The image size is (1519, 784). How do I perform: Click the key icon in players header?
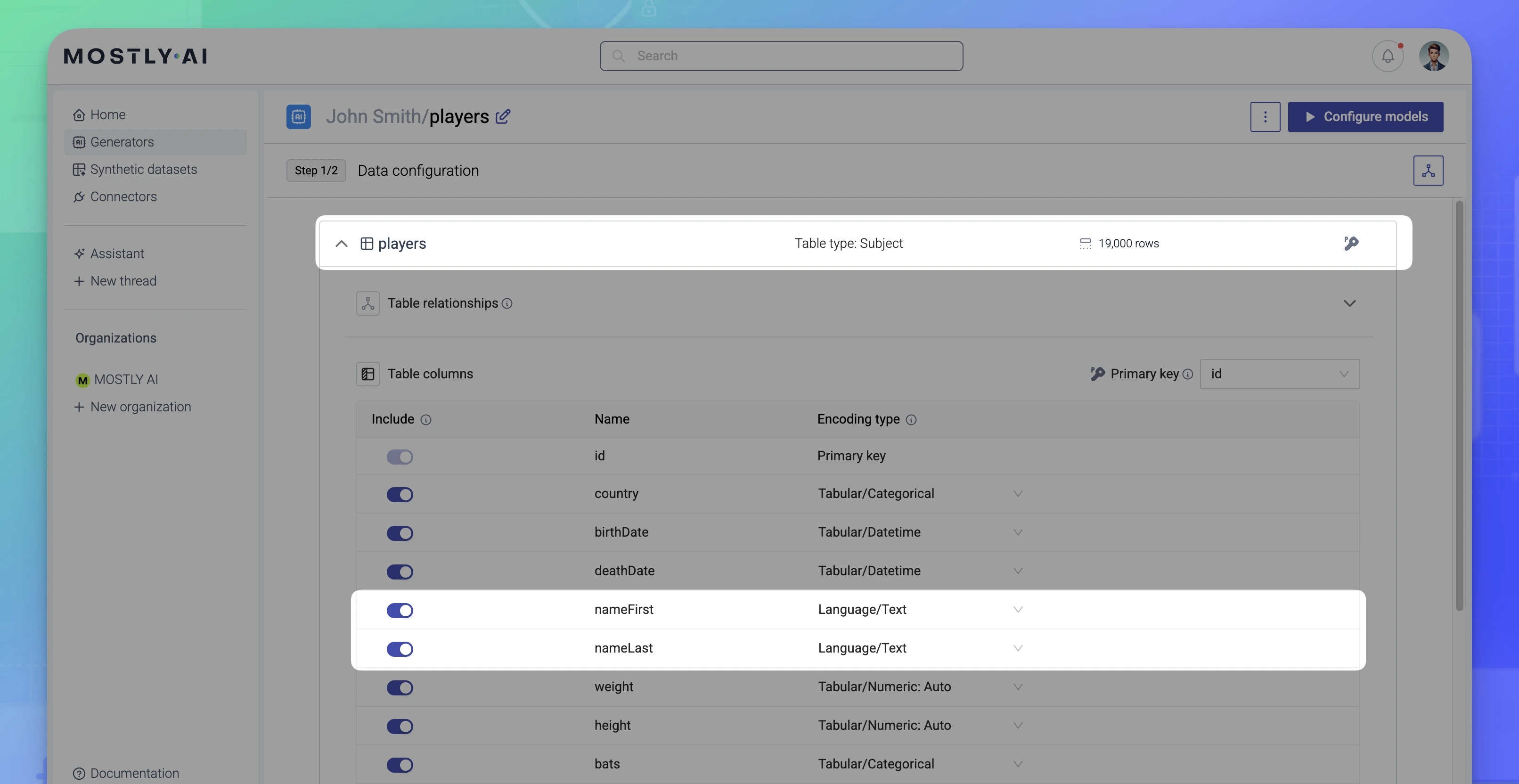coord(1351,244)
